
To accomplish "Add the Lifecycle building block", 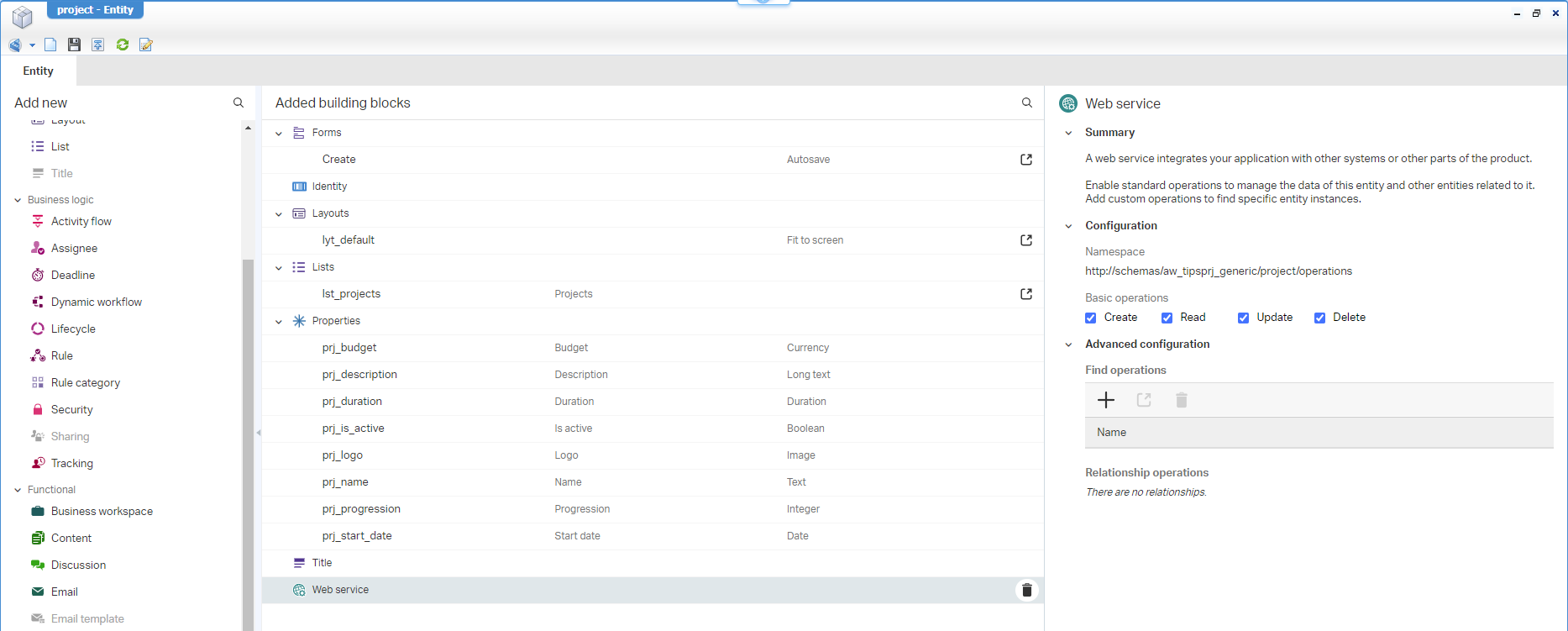I will click(x=73, y=329).
